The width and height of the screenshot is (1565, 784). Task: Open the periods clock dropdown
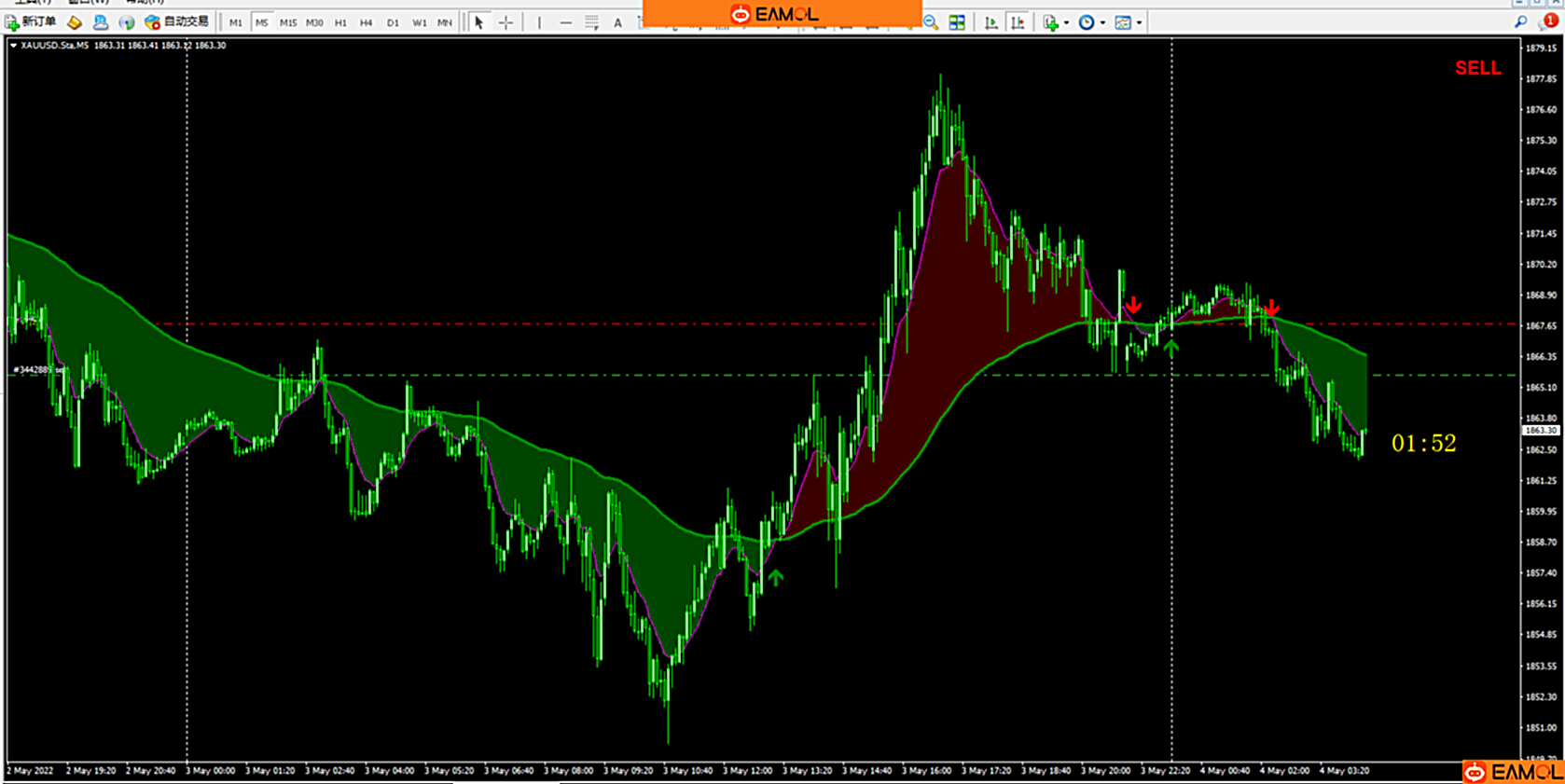1092,22
